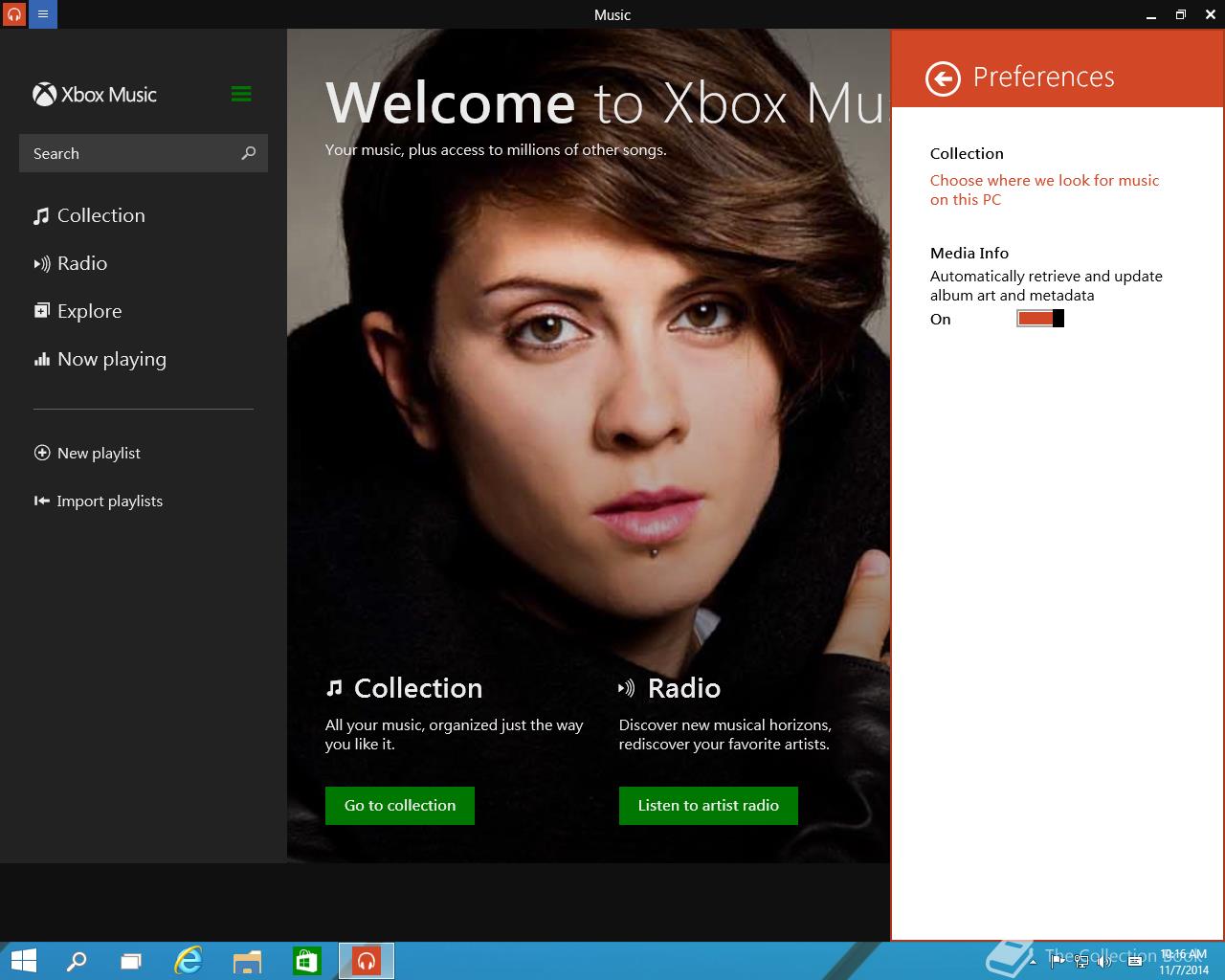Open File Explorer from the taskbar

point(248,961)
